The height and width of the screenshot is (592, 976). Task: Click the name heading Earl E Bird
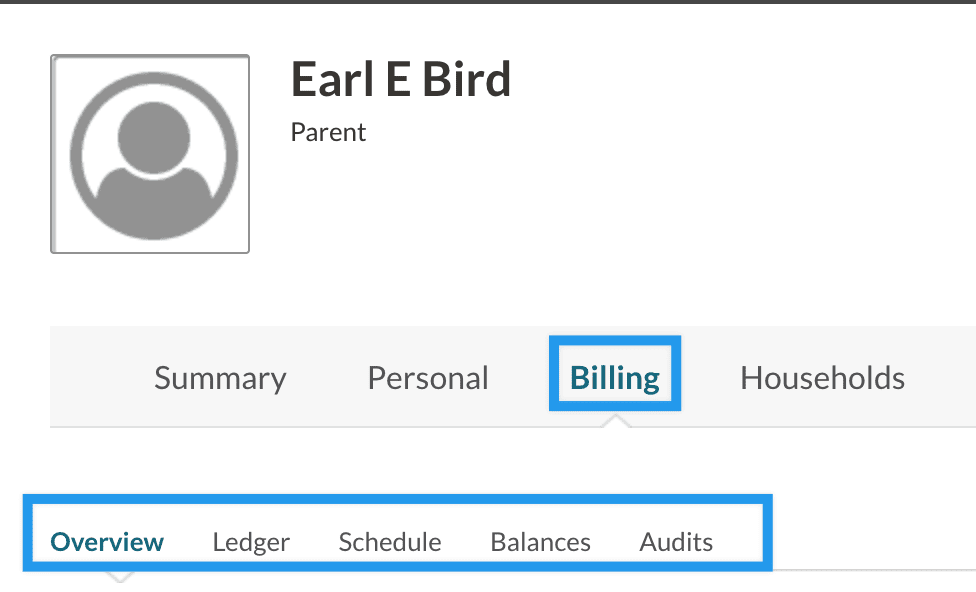[x=401, y=80]
